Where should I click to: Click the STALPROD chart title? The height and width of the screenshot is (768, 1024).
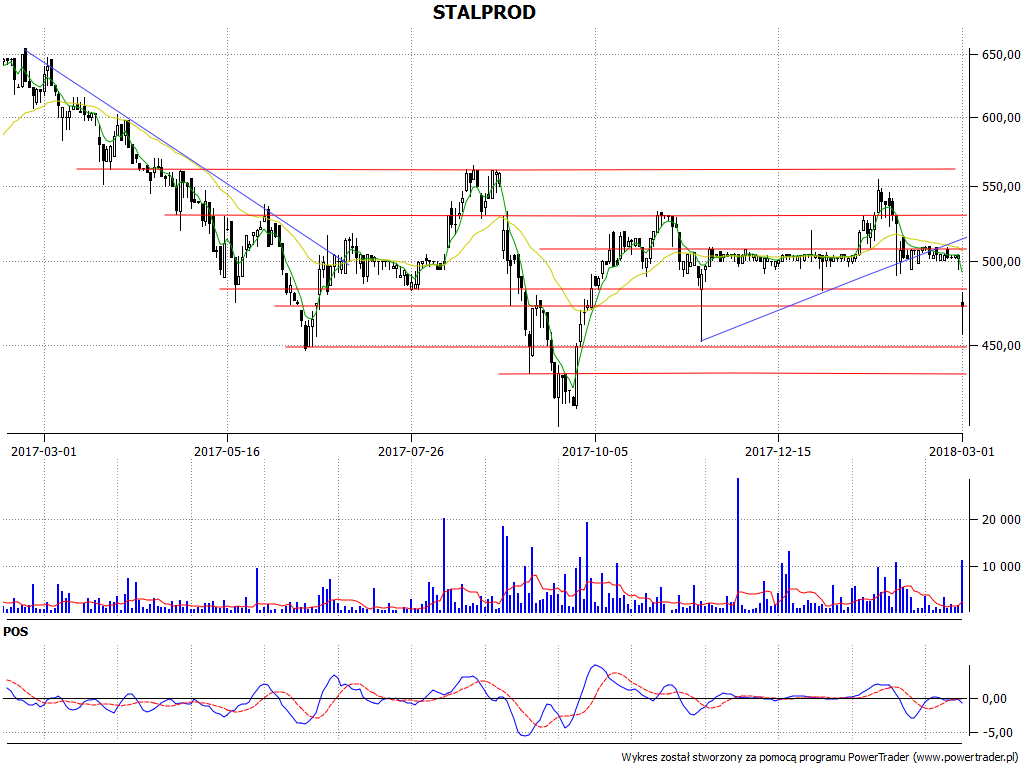coord(484,12)
